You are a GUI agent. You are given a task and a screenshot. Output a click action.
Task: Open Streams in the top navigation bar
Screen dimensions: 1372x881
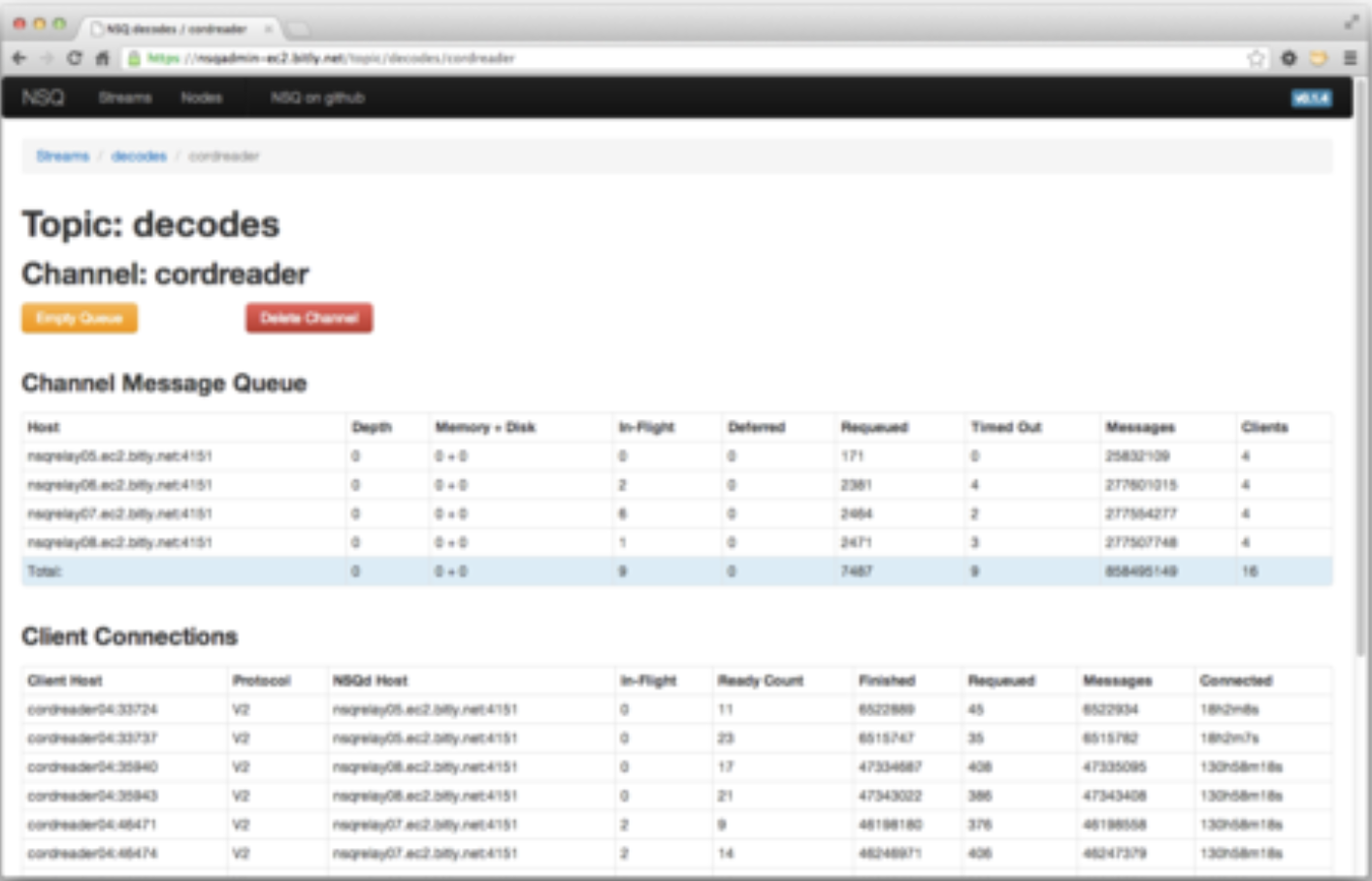click(x=125, y=97)
